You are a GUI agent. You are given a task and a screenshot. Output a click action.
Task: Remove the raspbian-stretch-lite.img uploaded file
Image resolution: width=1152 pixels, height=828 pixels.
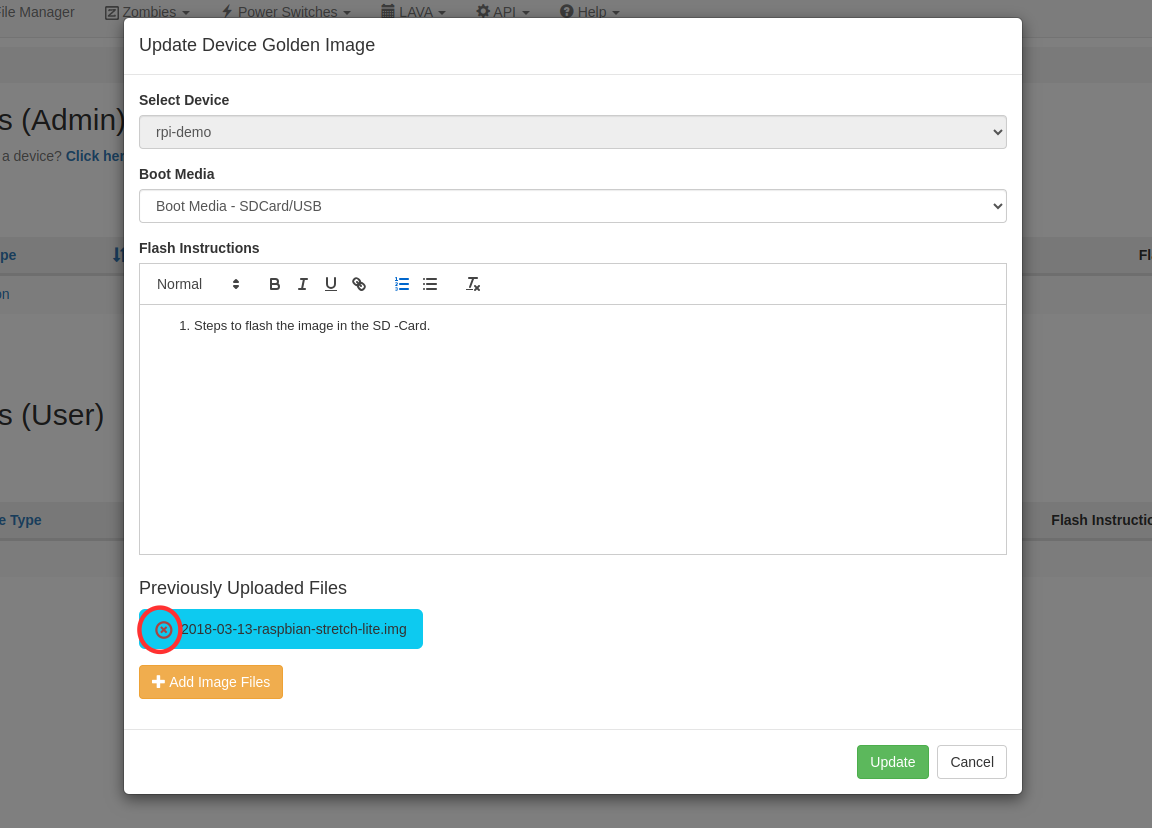tap(163, 630)
